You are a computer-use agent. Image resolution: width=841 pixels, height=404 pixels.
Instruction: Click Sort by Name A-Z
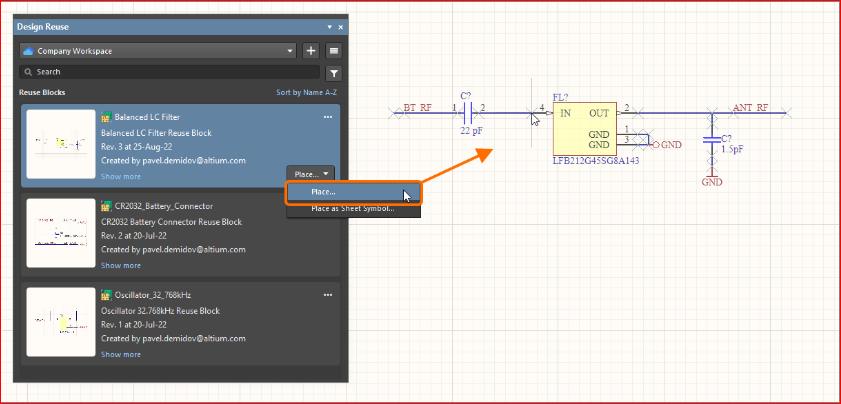[306, 92]
